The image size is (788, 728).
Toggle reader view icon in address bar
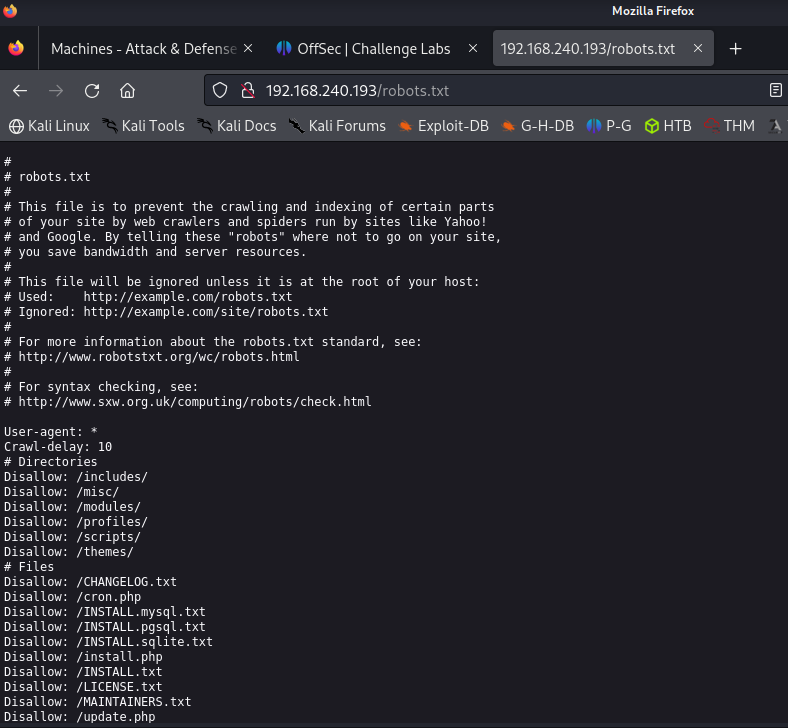pos(775,91)
